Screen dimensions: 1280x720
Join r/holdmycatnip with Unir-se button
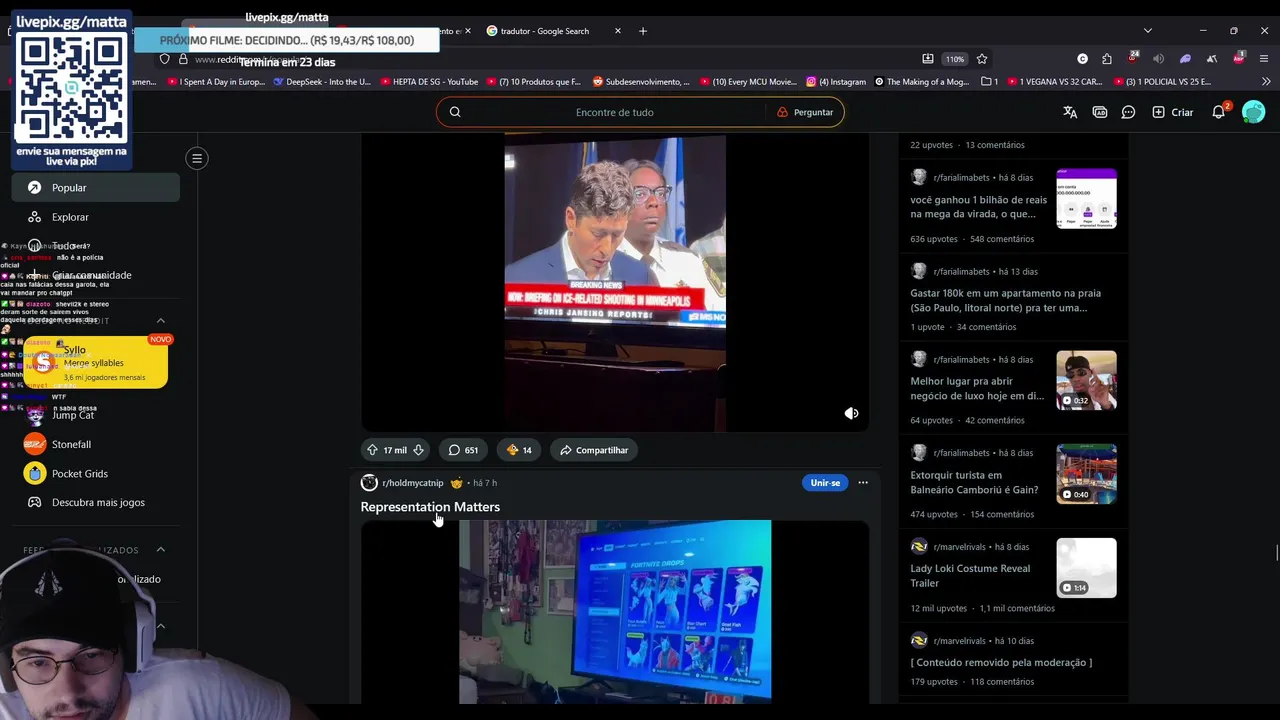825,483
